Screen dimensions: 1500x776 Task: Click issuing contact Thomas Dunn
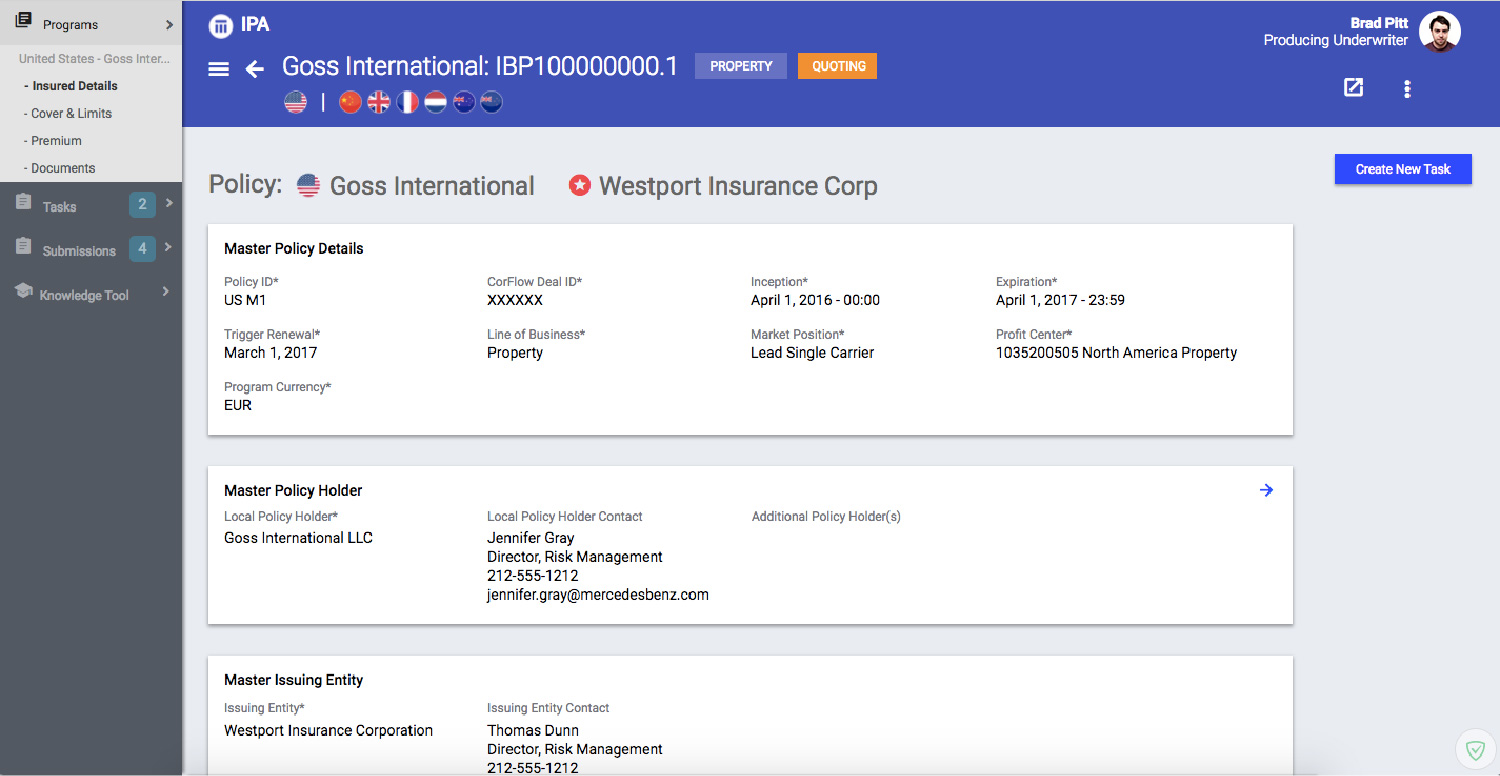click(x=533, y=731)
